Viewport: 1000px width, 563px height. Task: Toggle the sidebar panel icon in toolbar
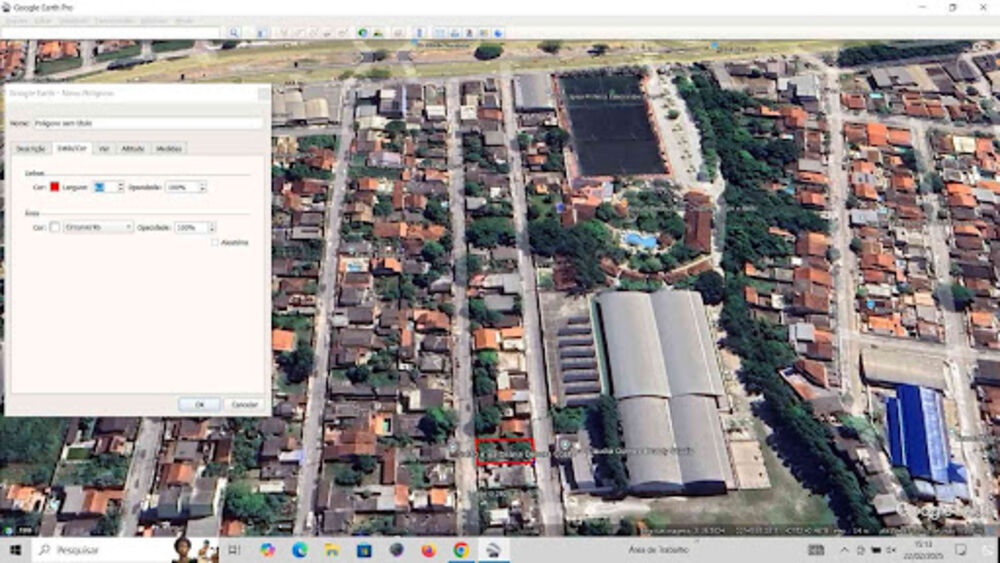(261, 33)
